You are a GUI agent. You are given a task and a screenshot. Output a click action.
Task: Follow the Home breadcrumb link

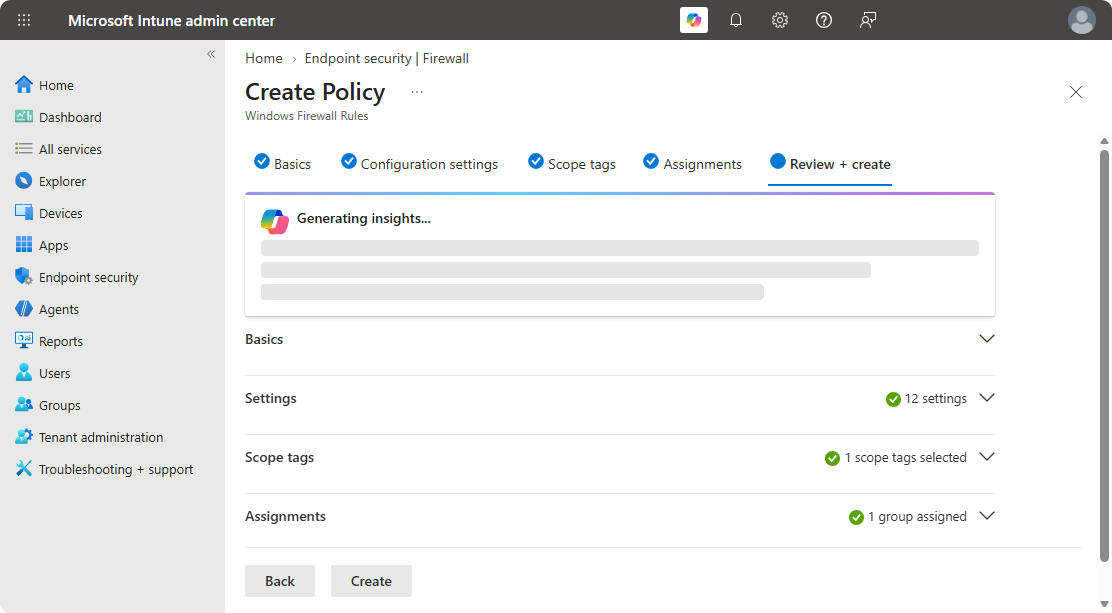[x=264, y=58]
